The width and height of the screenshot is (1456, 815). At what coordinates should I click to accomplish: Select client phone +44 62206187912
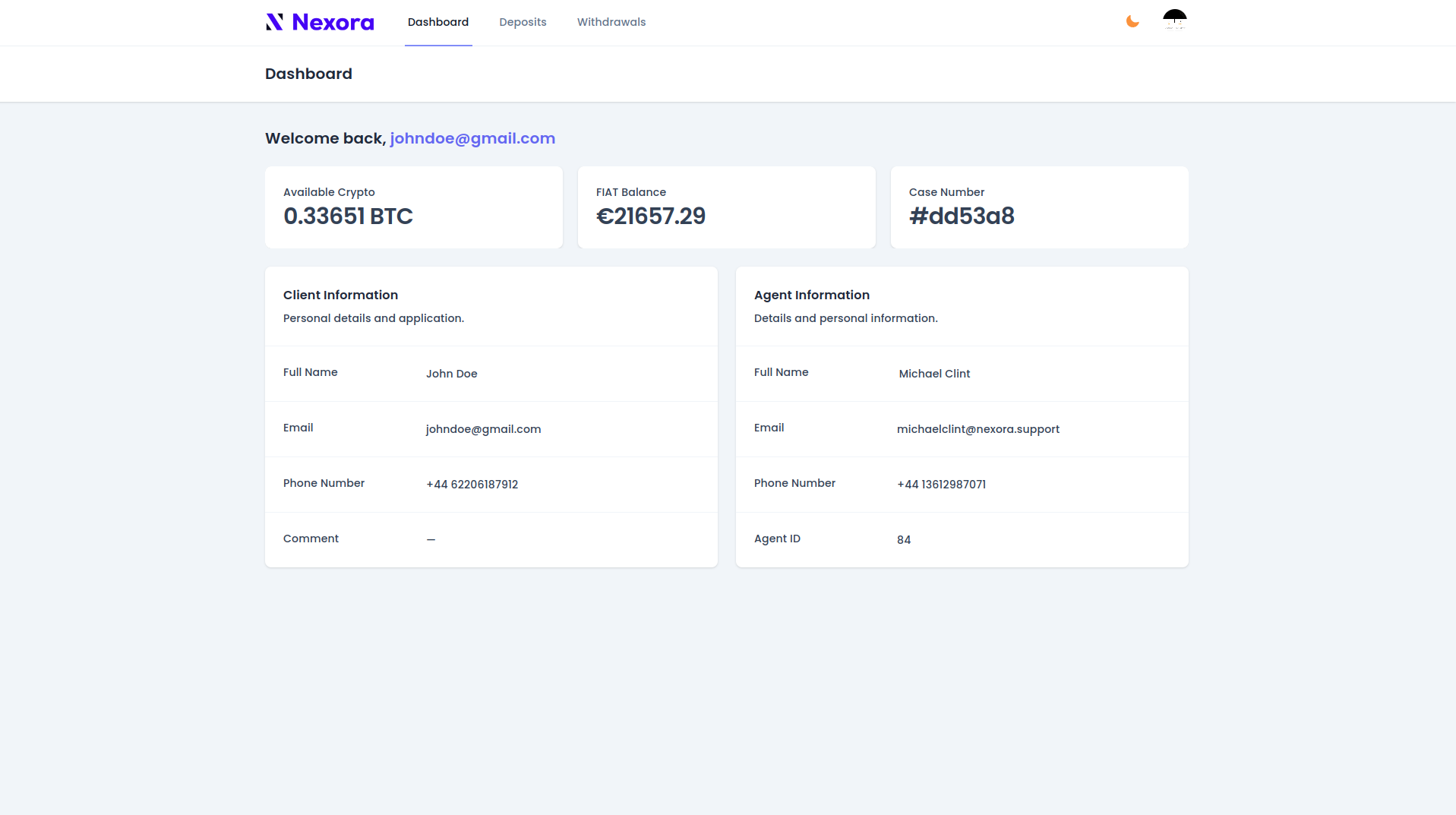(x=472, y=485)
